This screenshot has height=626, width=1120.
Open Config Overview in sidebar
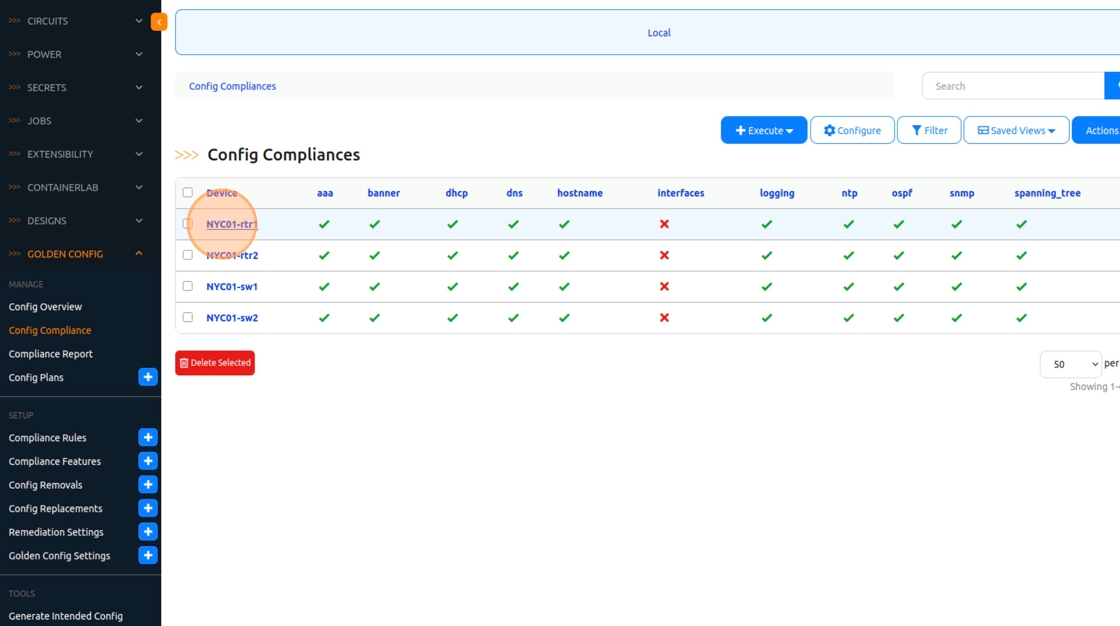[45, 307]
